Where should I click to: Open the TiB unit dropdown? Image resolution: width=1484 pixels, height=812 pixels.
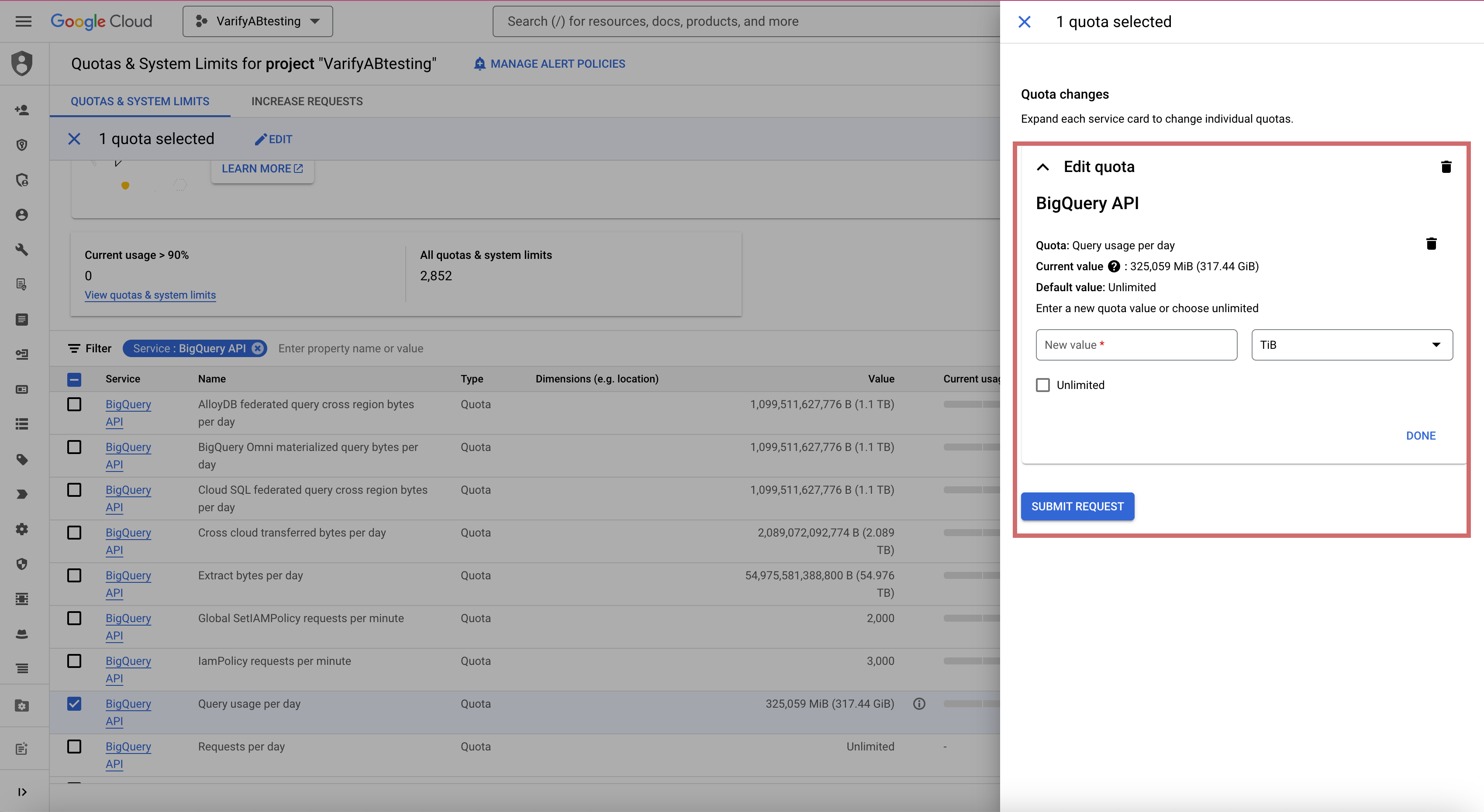(1352, 345)
